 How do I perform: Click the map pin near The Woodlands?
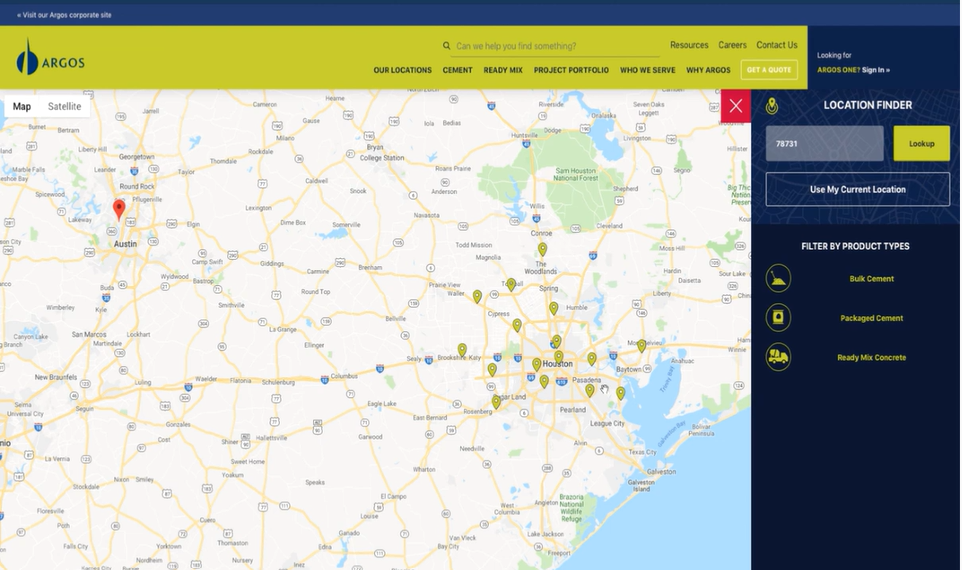pyautogui.click(x=542, y=249)
